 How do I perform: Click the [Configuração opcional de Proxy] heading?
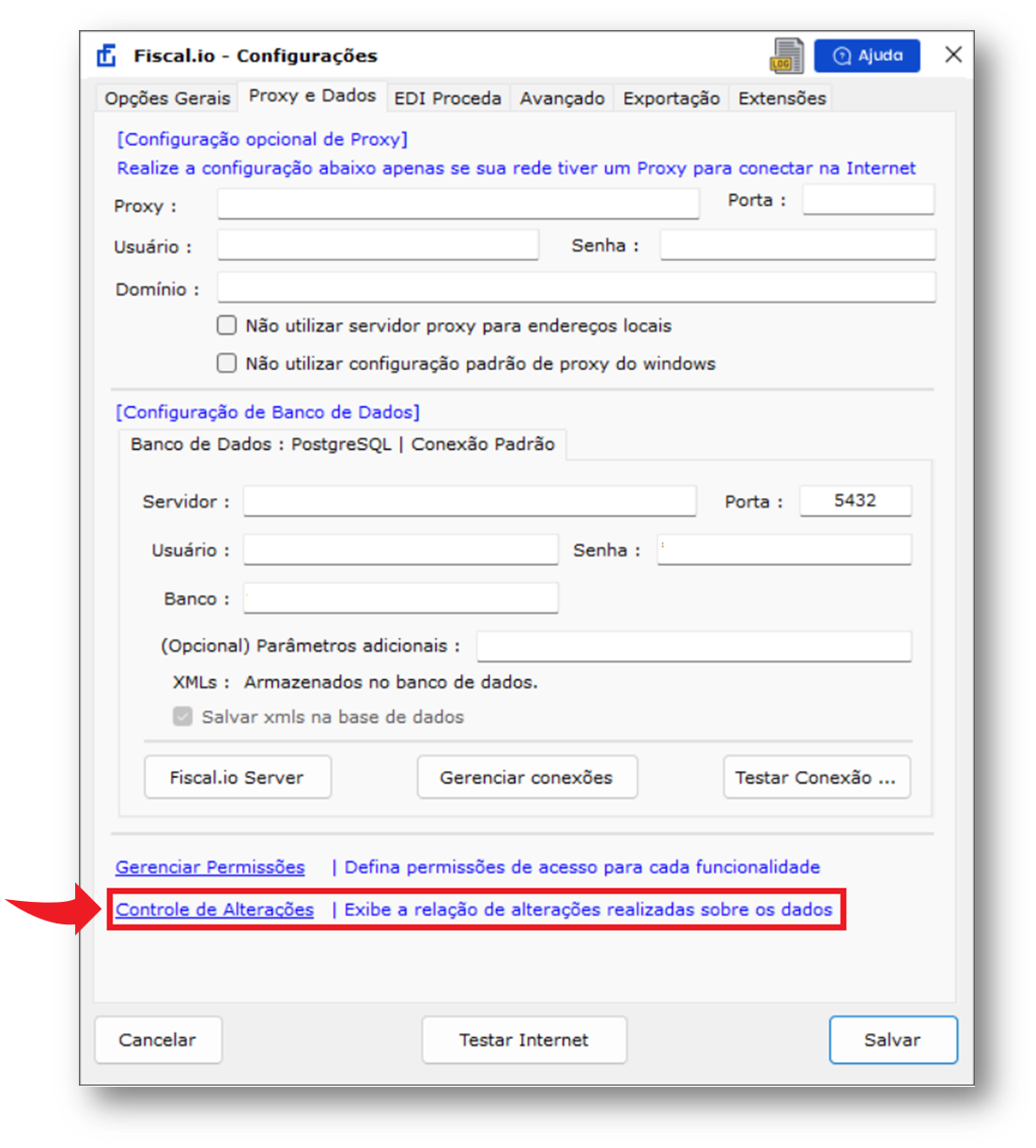point(262,139)
